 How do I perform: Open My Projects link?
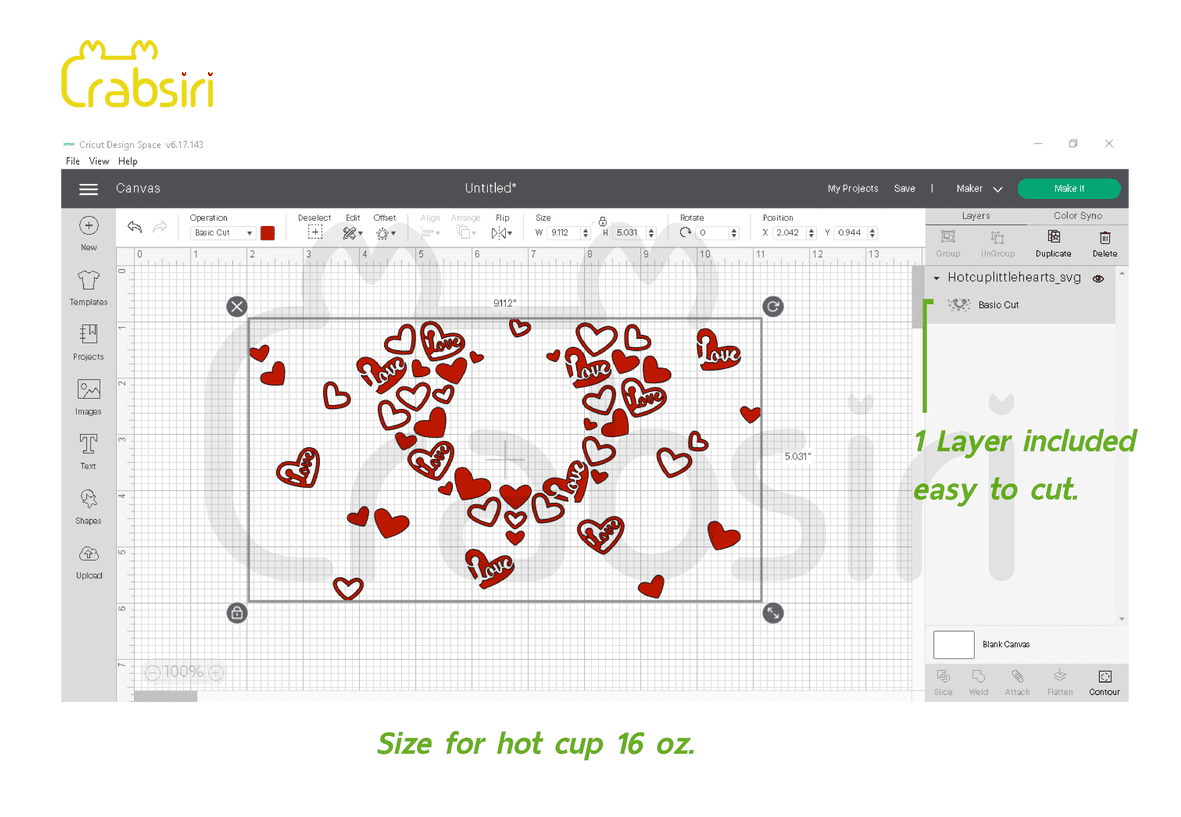click(x=852, y=189)
